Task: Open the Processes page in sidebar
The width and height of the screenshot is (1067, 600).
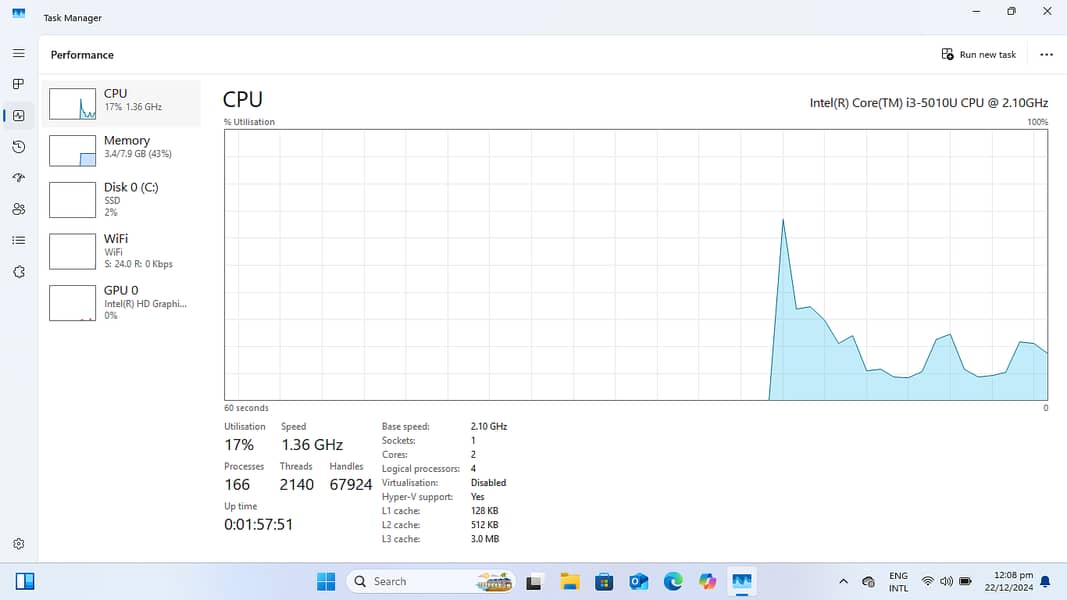Action: [18, 84]
